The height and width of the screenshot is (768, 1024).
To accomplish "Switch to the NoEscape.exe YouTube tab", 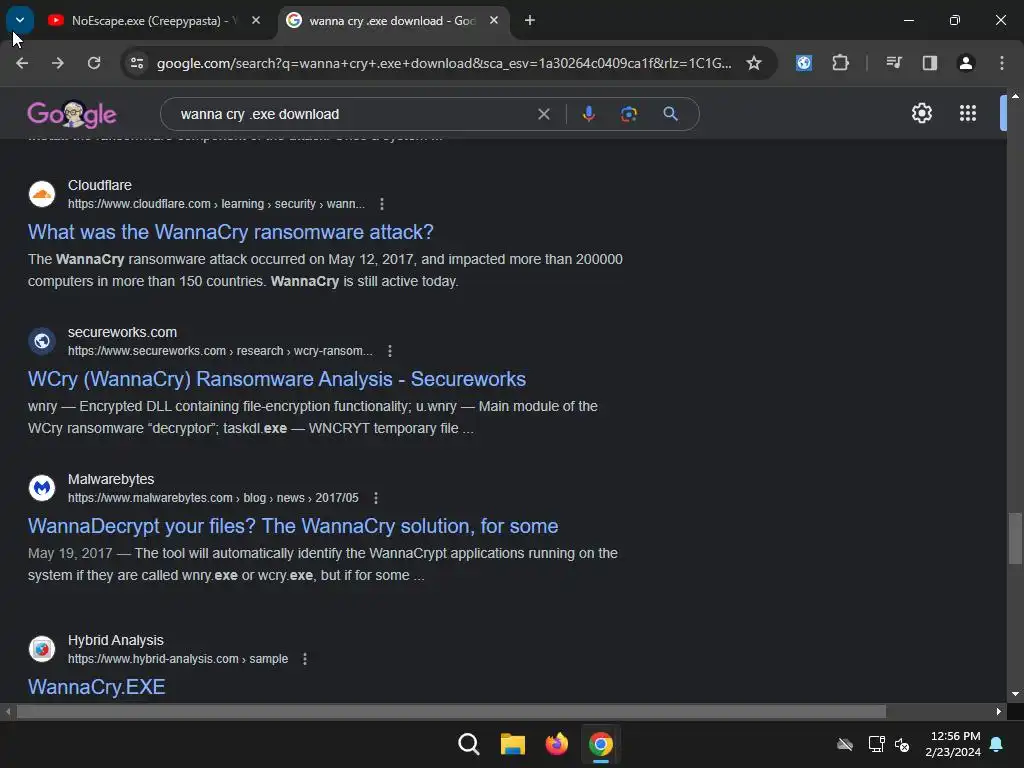I will tap(146, 21).
